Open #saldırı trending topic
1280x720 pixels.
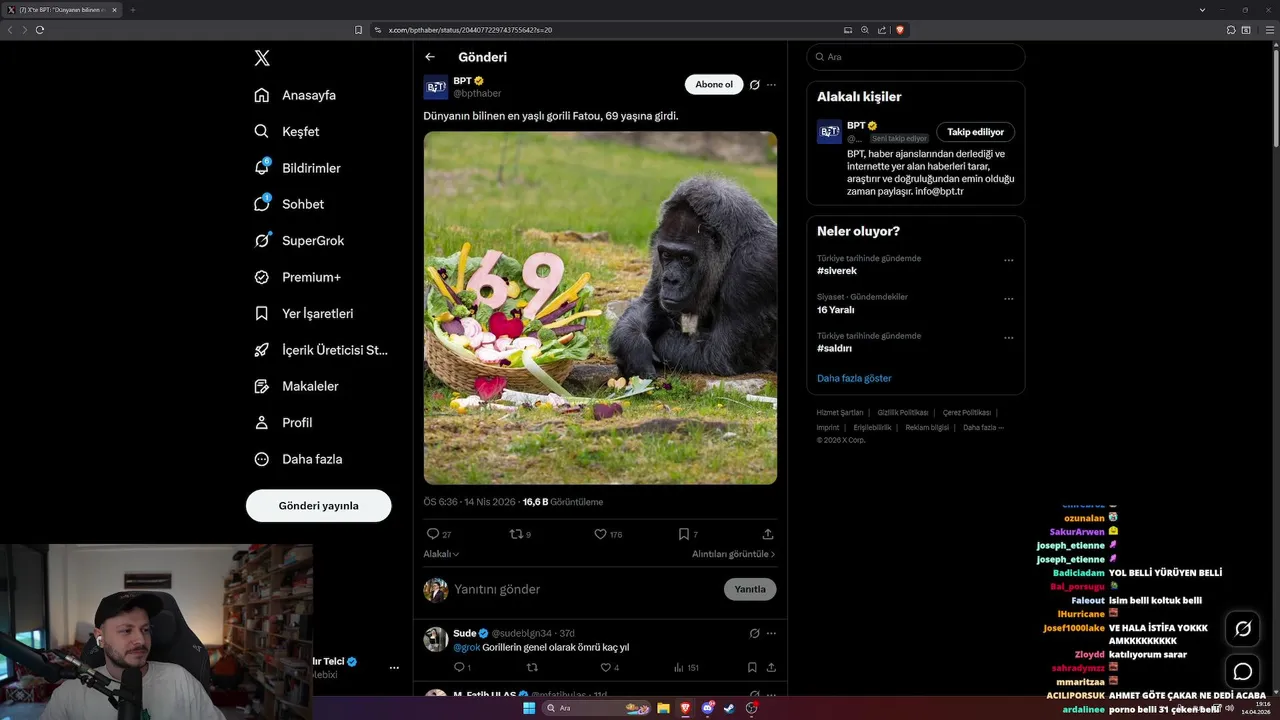834,348
